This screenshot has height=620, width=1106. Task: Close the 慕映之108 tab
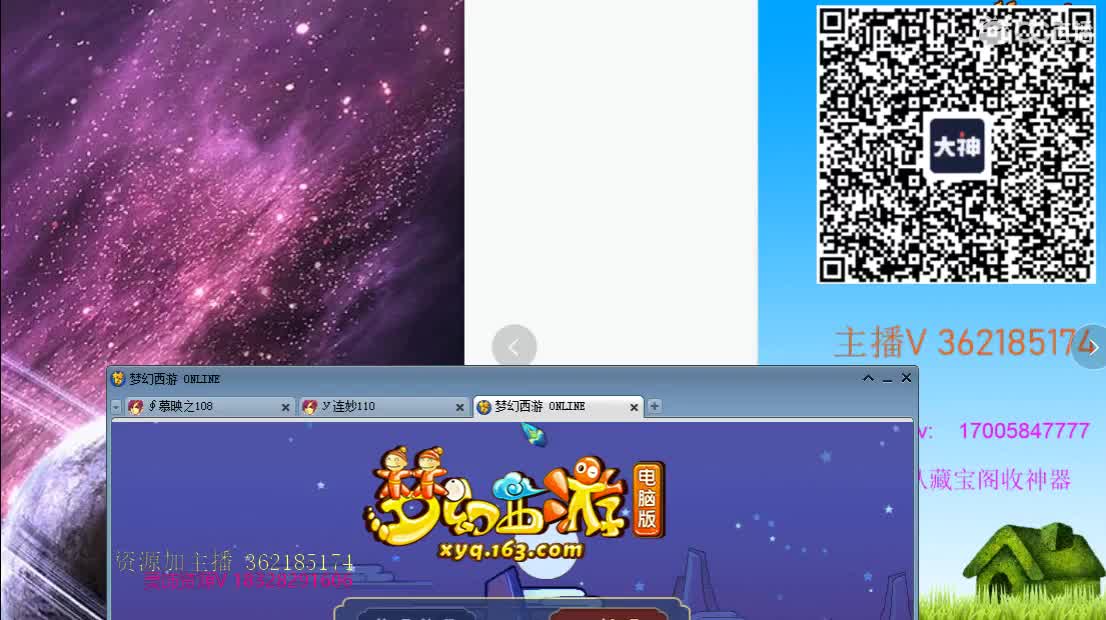286,407
